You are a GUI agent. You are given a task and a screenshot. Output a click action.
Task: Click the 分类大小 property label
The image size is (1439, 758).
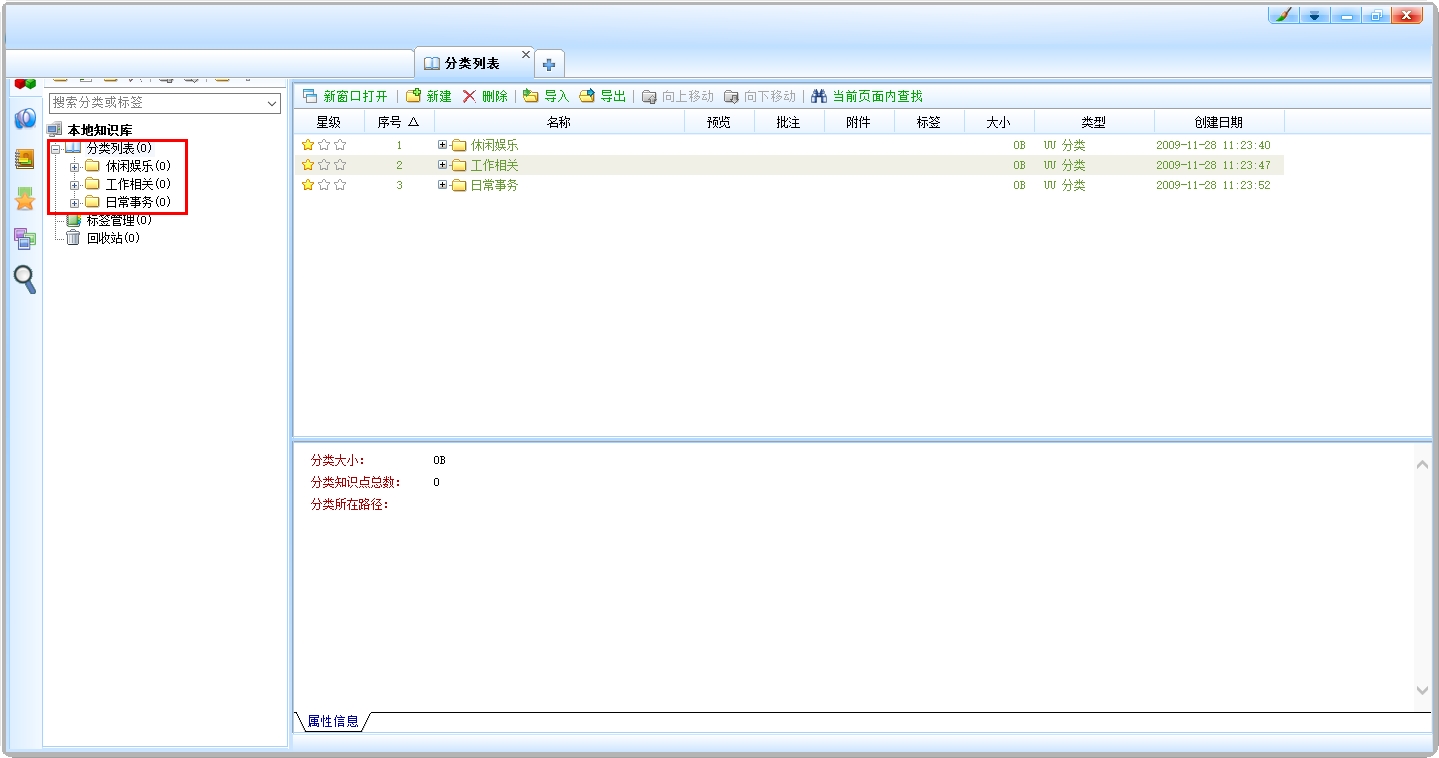pyautogui.click(x=338, y=460)
